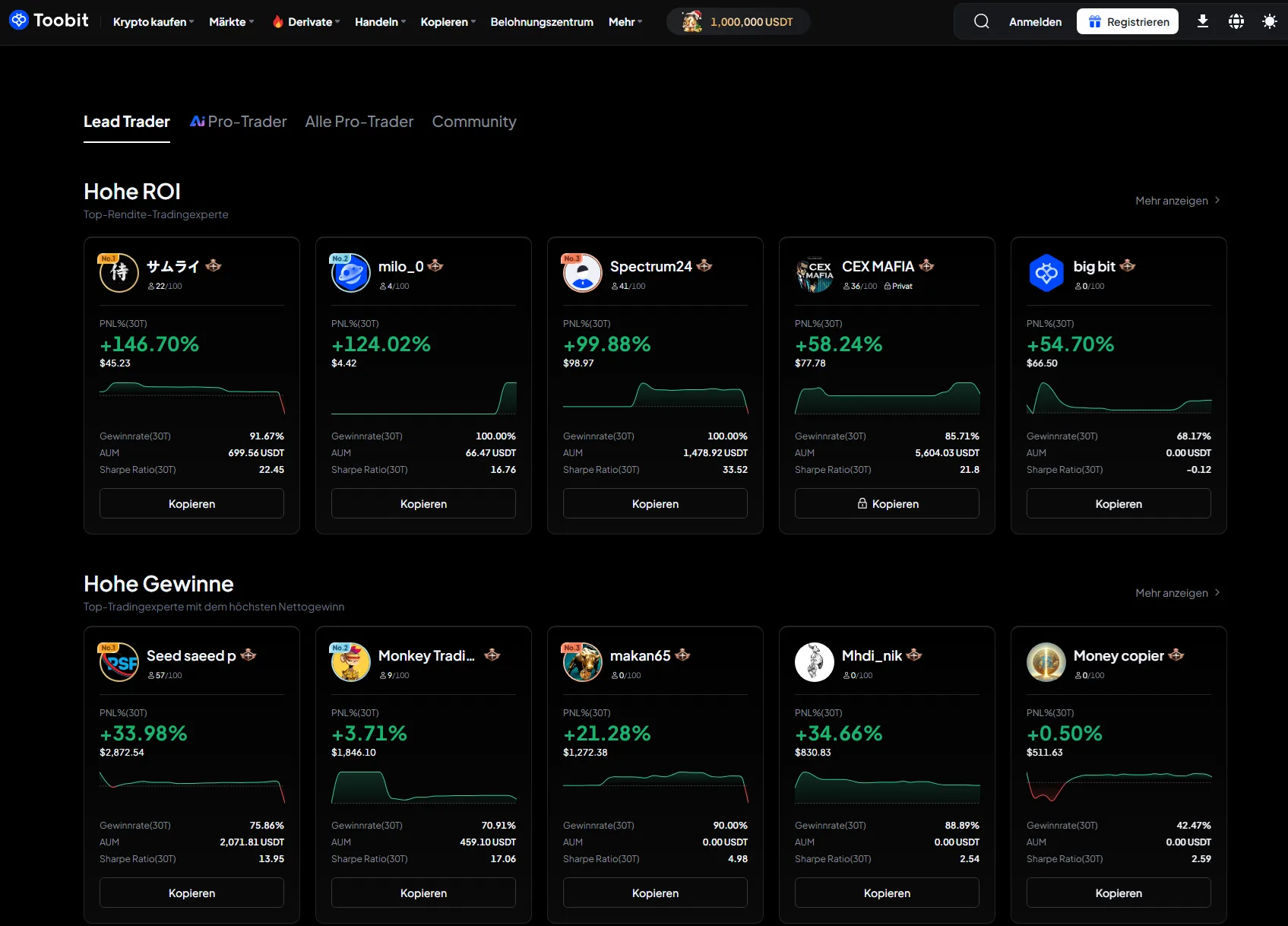The image size is (1288, 926).
Task: Click the badge icon next to big bit
Action: tap(1128, 265)
